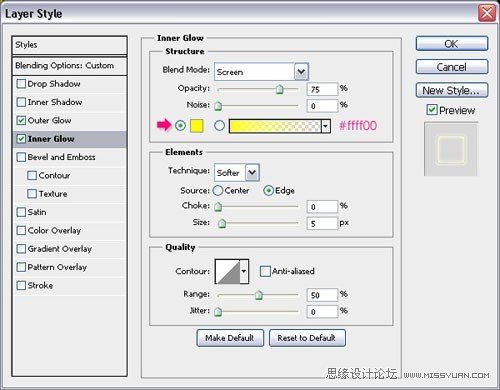Select the Edge source radio button
The width and height of the screenshot is (500, 390).
click(269, 191)
